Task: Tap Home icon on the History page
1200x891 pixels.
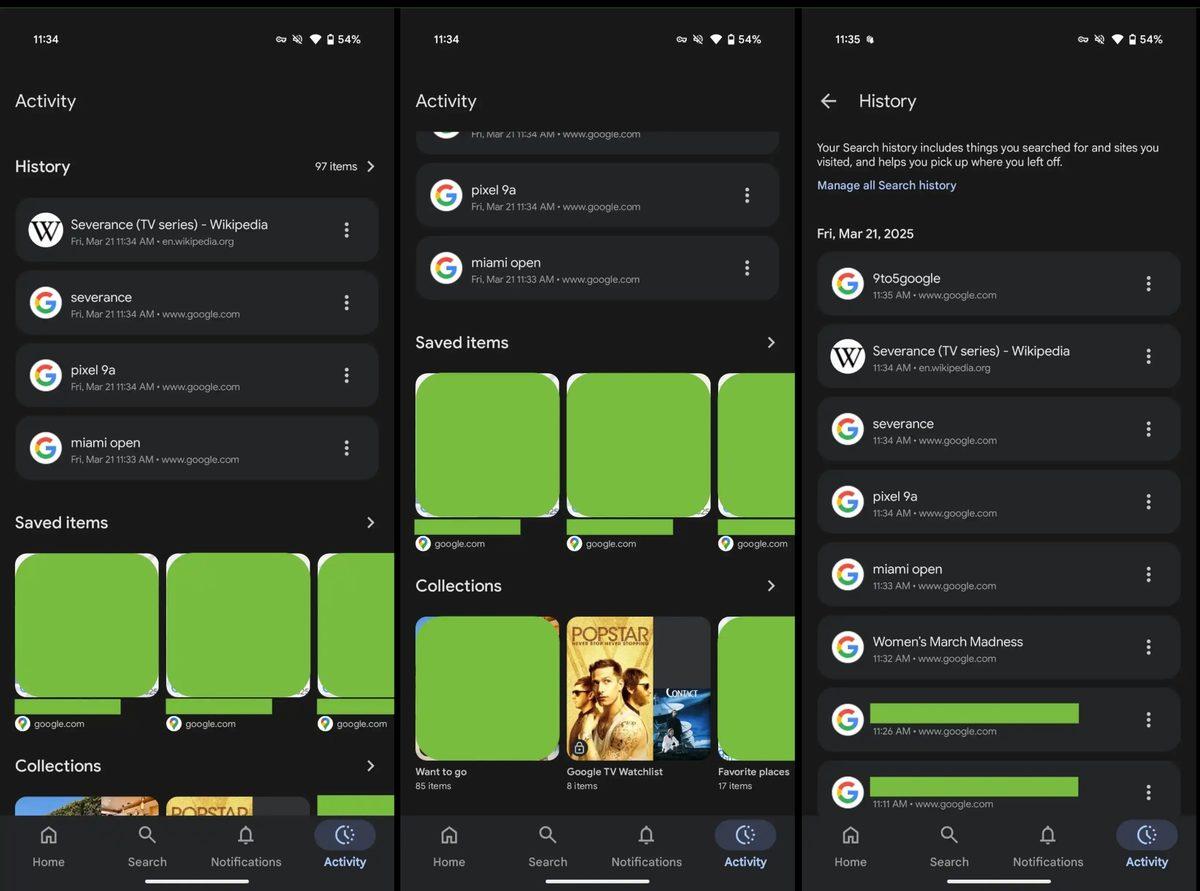Action: click(850, 845)
